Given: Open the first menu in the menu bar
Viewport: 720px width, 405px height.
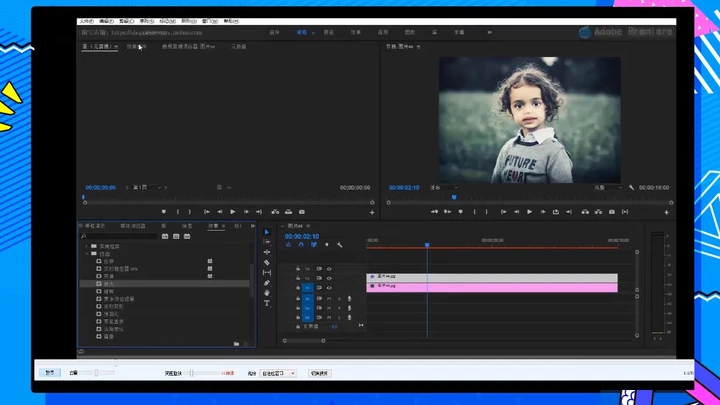Looking at the screenshot, I should pos(87,20).
